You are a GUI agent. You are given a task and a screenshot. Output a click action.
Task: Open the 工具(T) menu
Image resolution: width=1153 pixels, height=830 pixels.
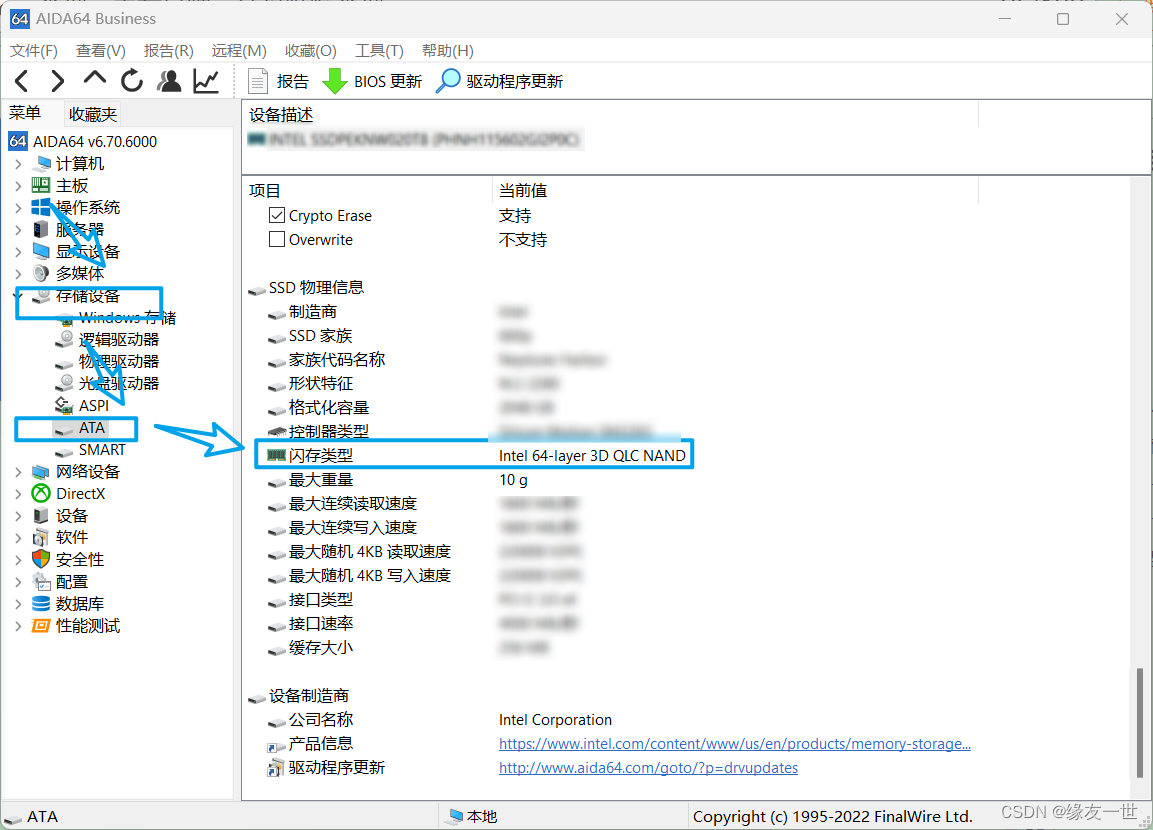(x=377, y=50)
